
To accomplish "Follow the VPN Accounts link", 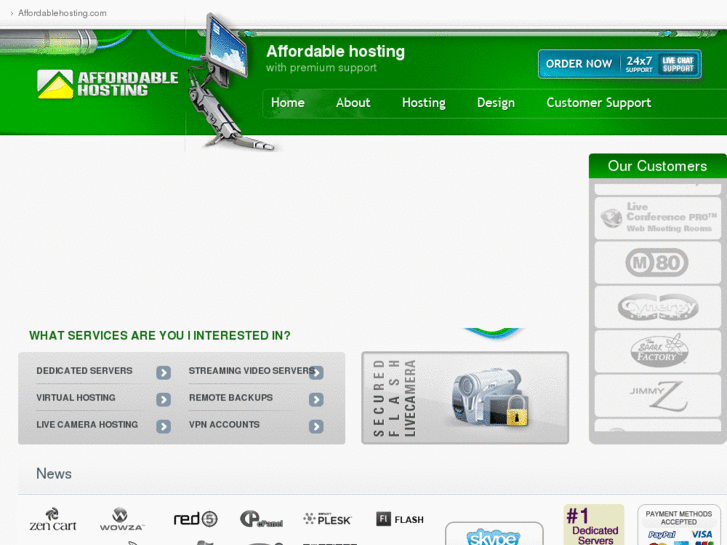I will coord(224,425).
